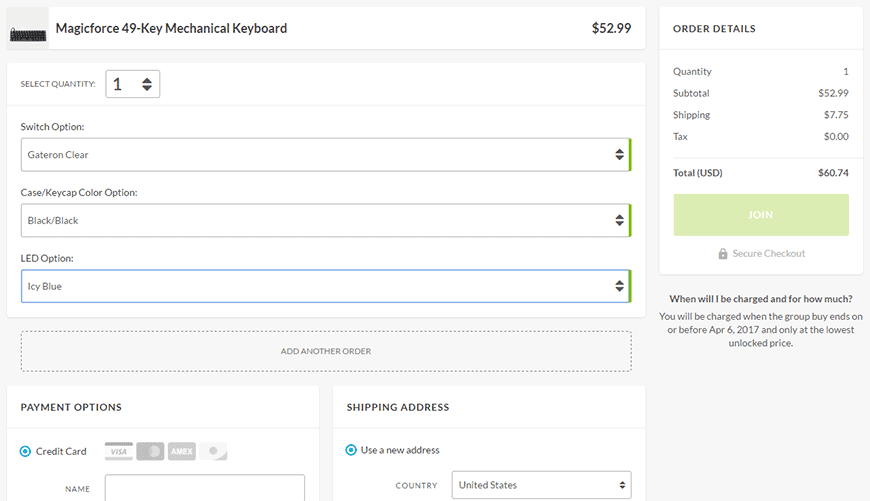Select the Credit Card payment radio button
This screenshot has width=870, height=501.
26,452
